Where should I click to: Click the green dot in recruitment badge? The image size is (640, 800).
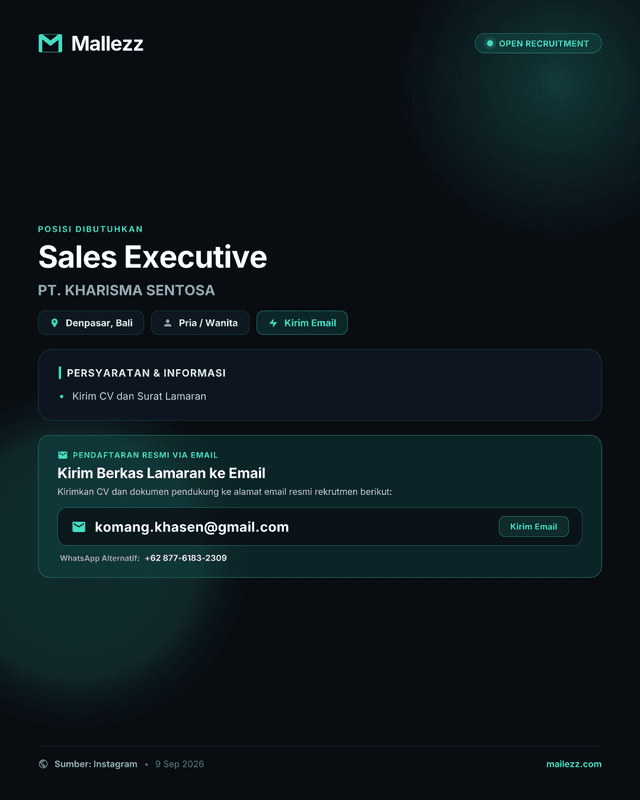tap(489, 43)
